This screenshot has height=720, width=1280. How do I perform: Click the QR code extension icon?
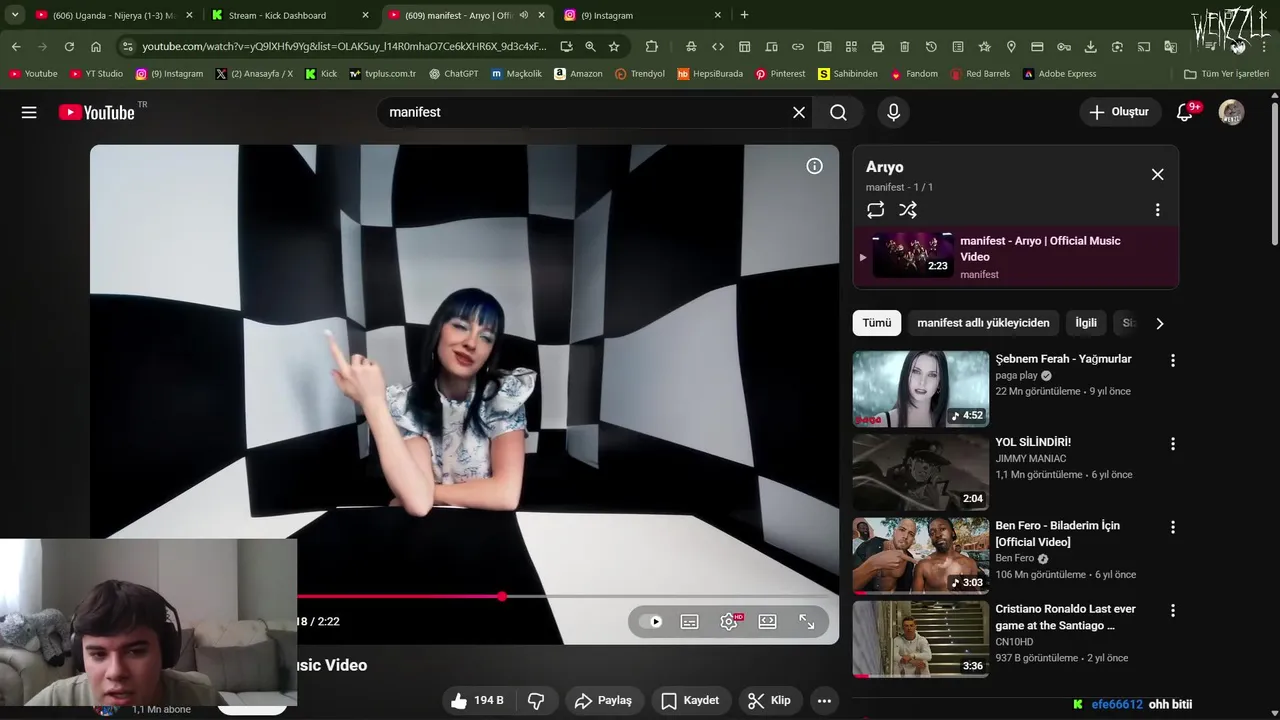click(x=851, y=46)
